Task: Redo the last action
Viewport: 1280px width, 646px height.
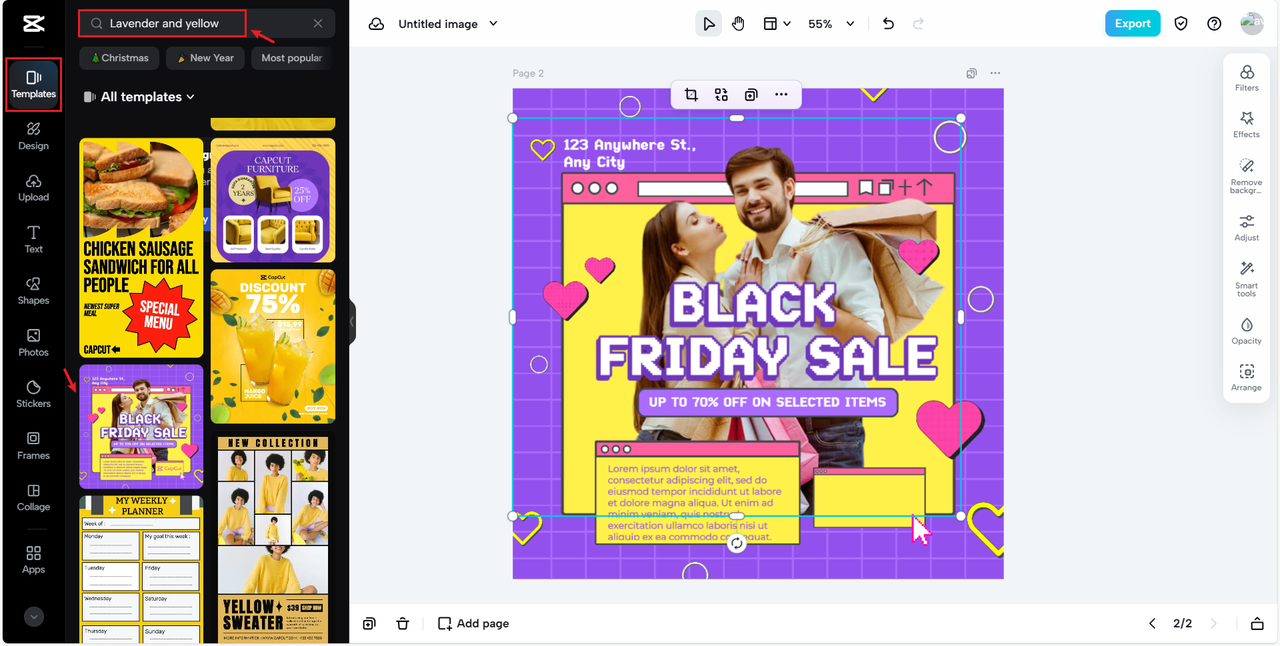Action: [919, 24]
